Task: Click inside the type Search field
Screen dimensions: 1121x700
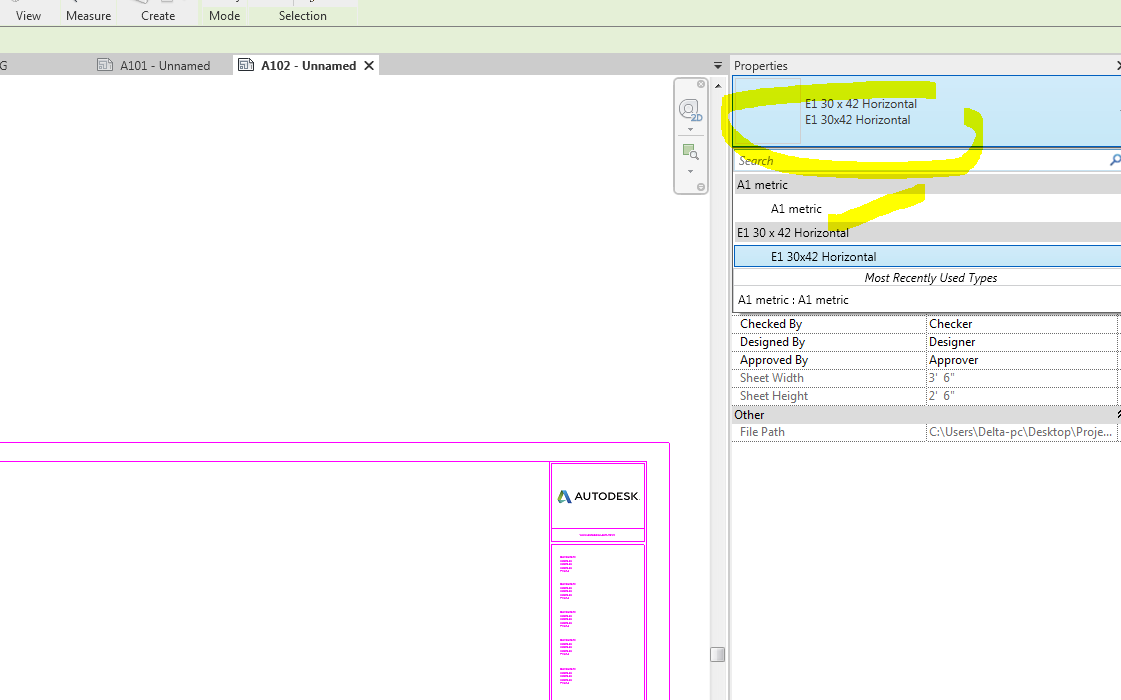Action: point(900,160)
